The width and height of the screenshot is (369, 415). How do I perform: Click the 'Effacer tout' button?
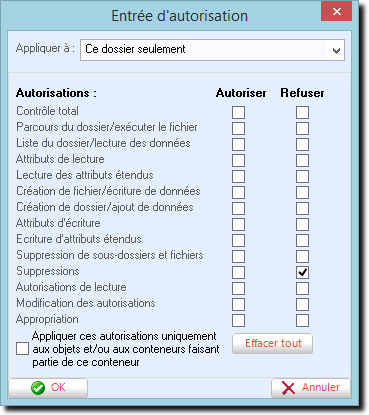(272, 343)
